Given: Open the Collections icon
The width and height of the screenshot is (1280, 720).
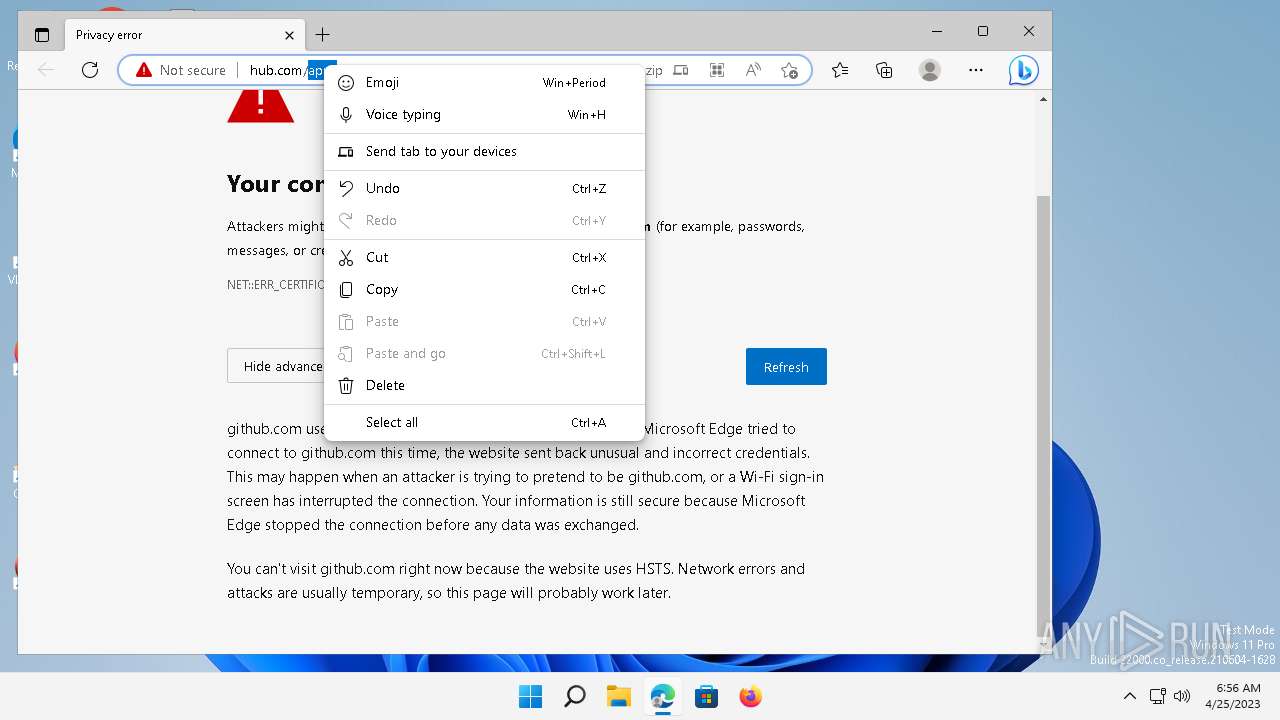Looking at the screenshot, I should pyautogui.click(x=884, y=70).
